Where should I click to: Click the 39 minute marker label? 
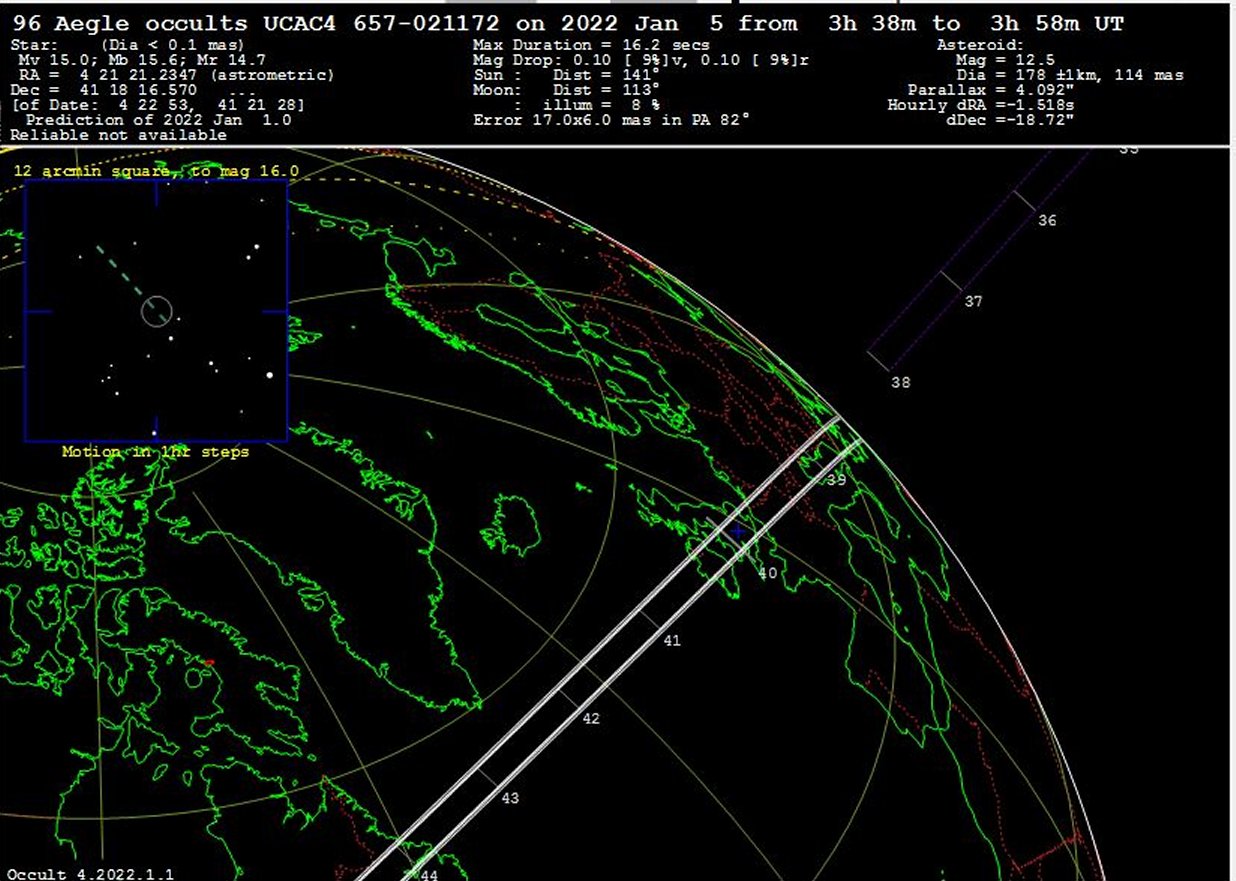(x=836, y=480)
